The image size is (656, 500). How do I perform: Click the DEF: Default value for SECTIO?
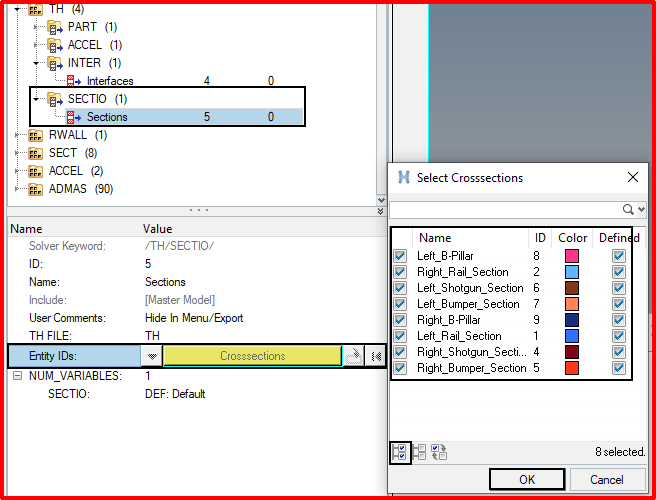[x=175, y=394]
